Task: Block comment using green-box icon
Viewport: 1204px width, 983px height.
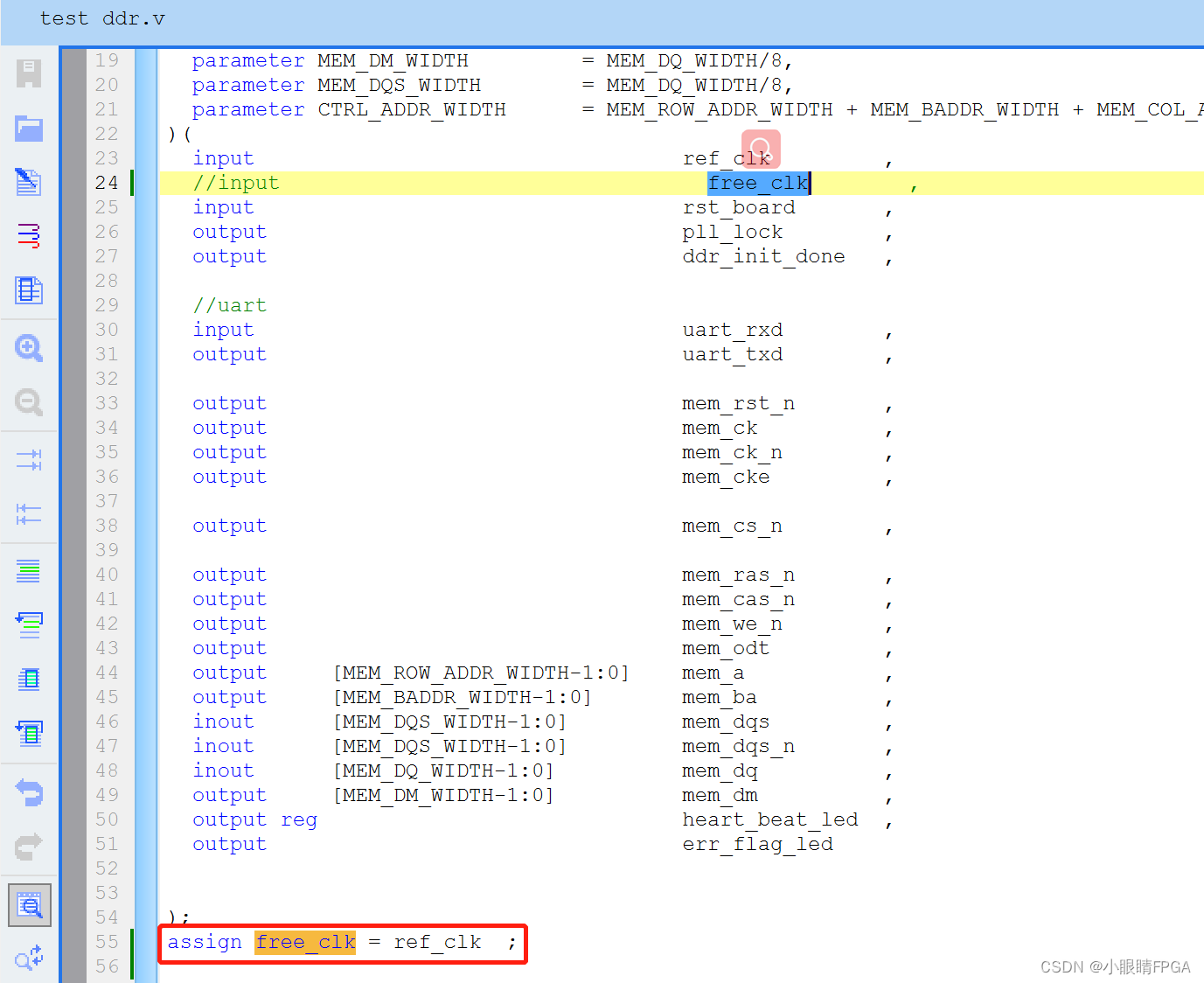Action: tap(29, 679)
